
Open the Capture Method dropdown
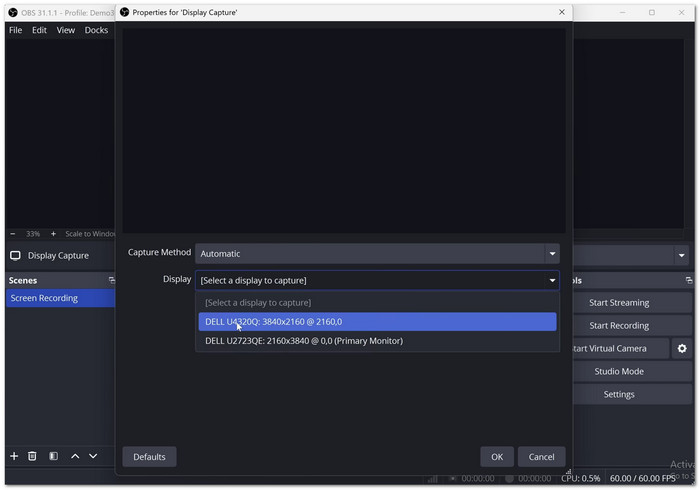[377, 253]
